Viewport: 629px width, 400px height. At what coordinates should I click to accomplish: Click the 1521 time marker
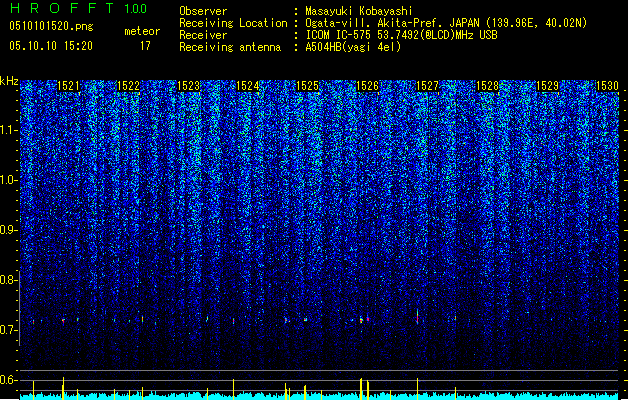point(69,86)
